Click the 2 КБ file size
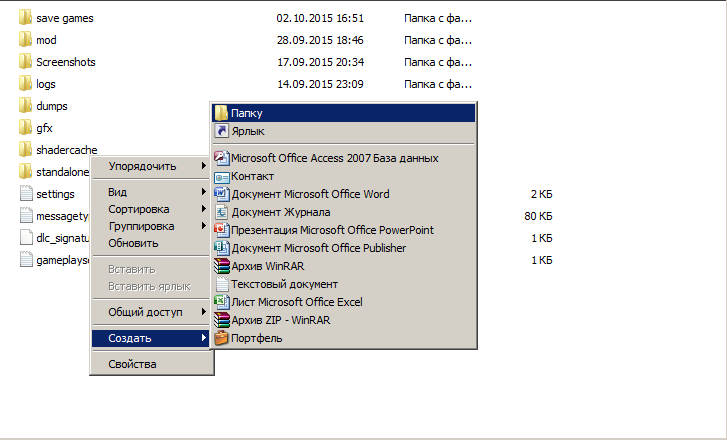The width and height of the screenshot is (727, 440). [x=542, y=194]
